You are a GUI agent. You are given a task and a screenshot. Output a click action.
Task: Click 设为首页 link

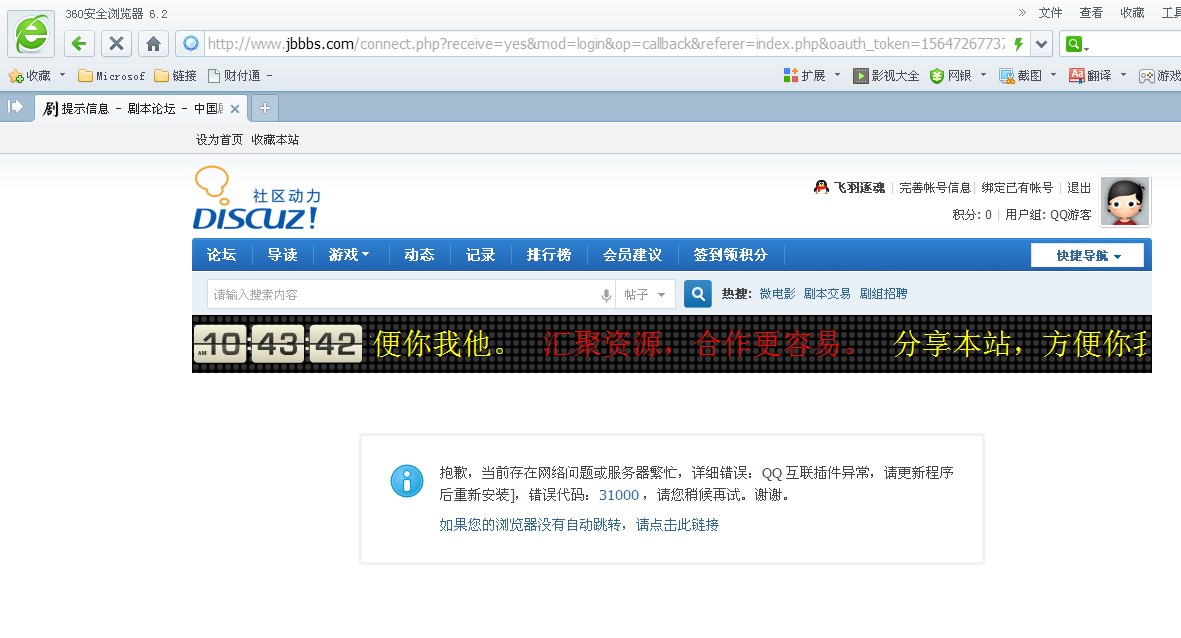(x=219, y=139)
